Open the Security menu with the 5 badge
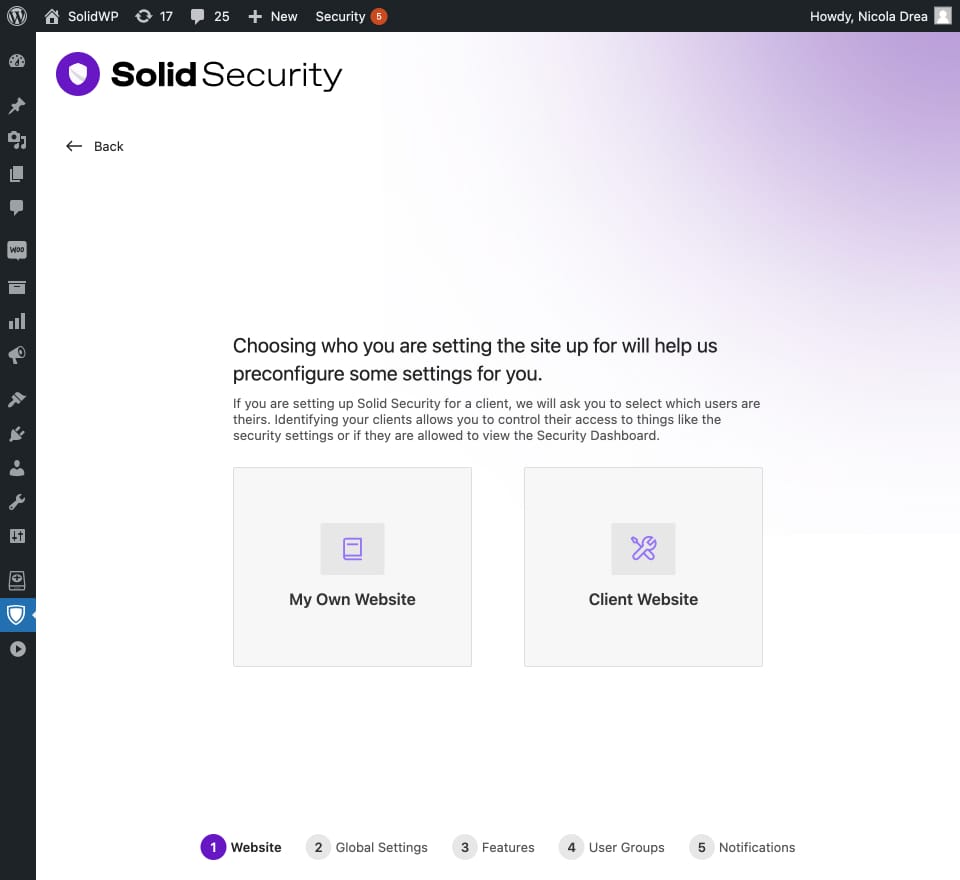 350,16
